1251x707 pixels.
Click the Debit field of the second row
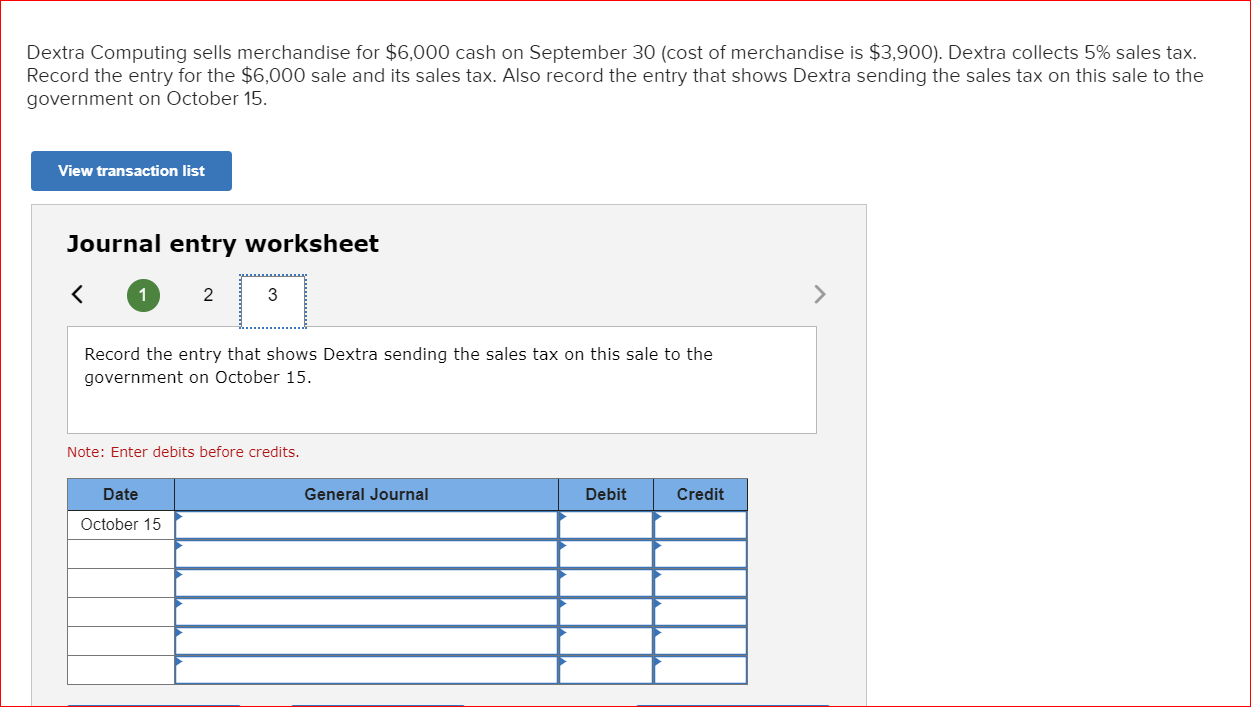605,552
